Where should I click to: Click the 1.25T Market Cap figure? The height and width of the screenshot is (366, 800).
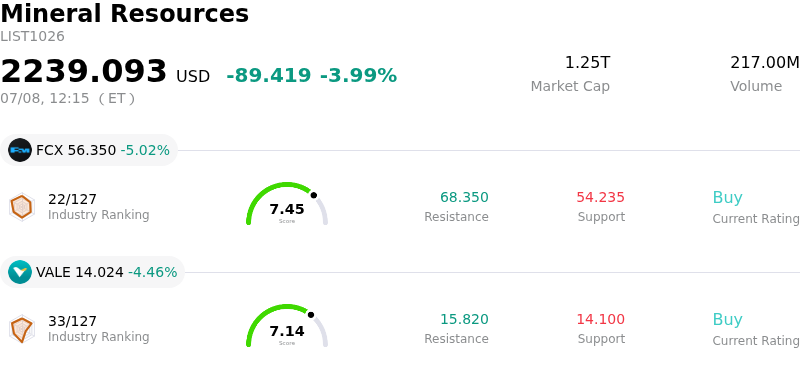587,63
